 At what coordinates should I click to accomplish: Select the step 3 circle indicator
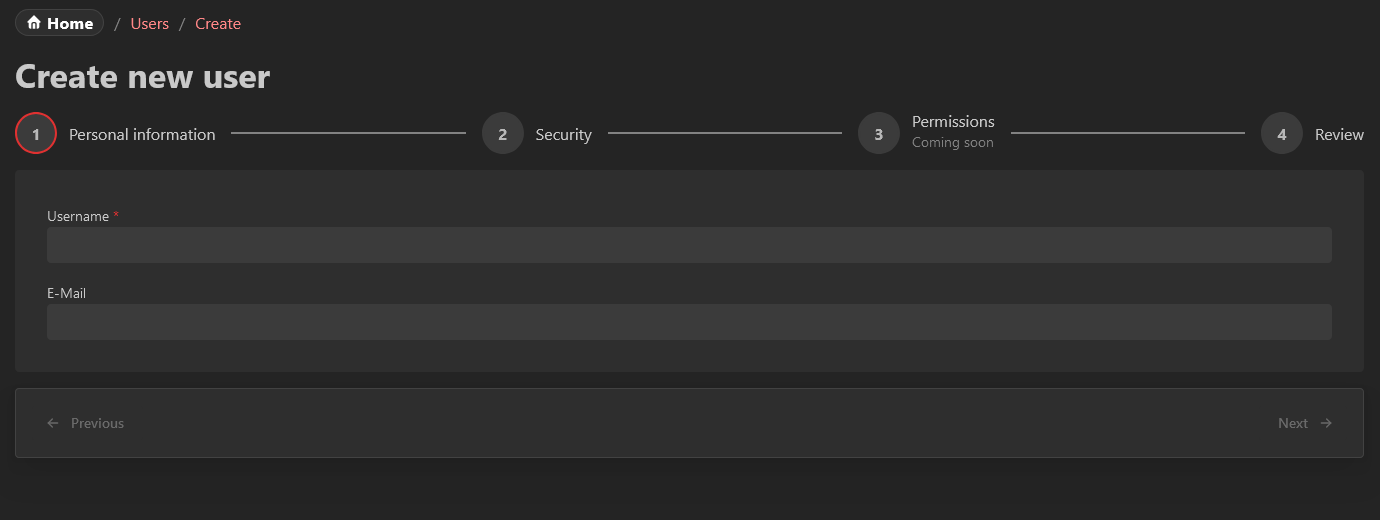click(879, 134)
